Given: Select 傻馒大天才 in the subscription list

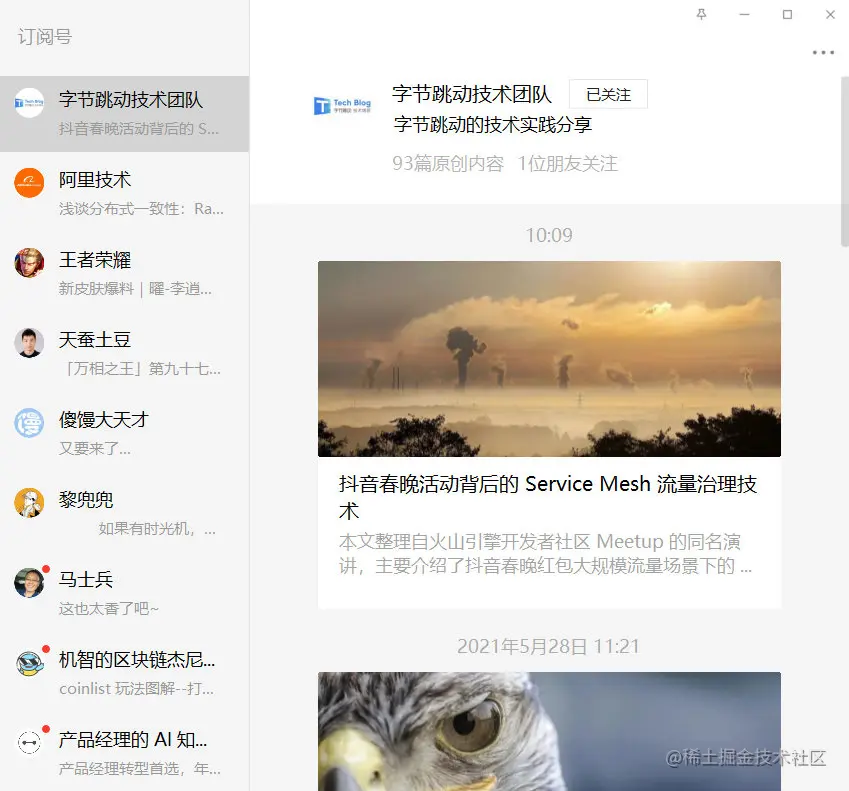Looking at the screenshot, I should click(x=125, y=433).
